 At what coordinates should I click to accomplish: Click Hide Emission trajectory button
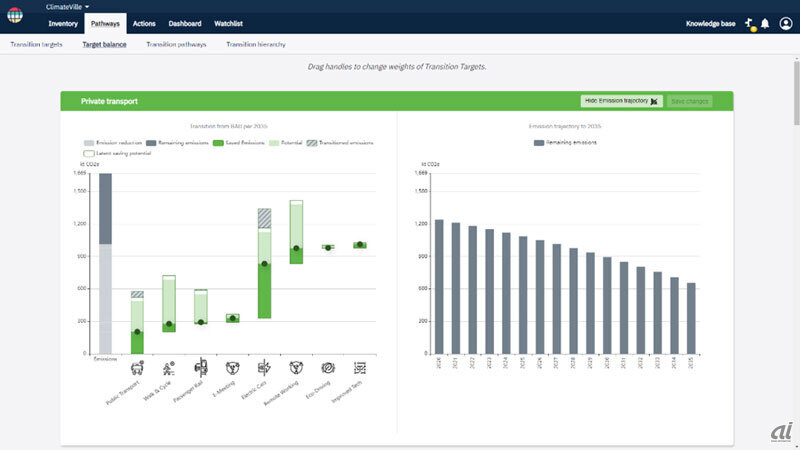tap(620, 101)
